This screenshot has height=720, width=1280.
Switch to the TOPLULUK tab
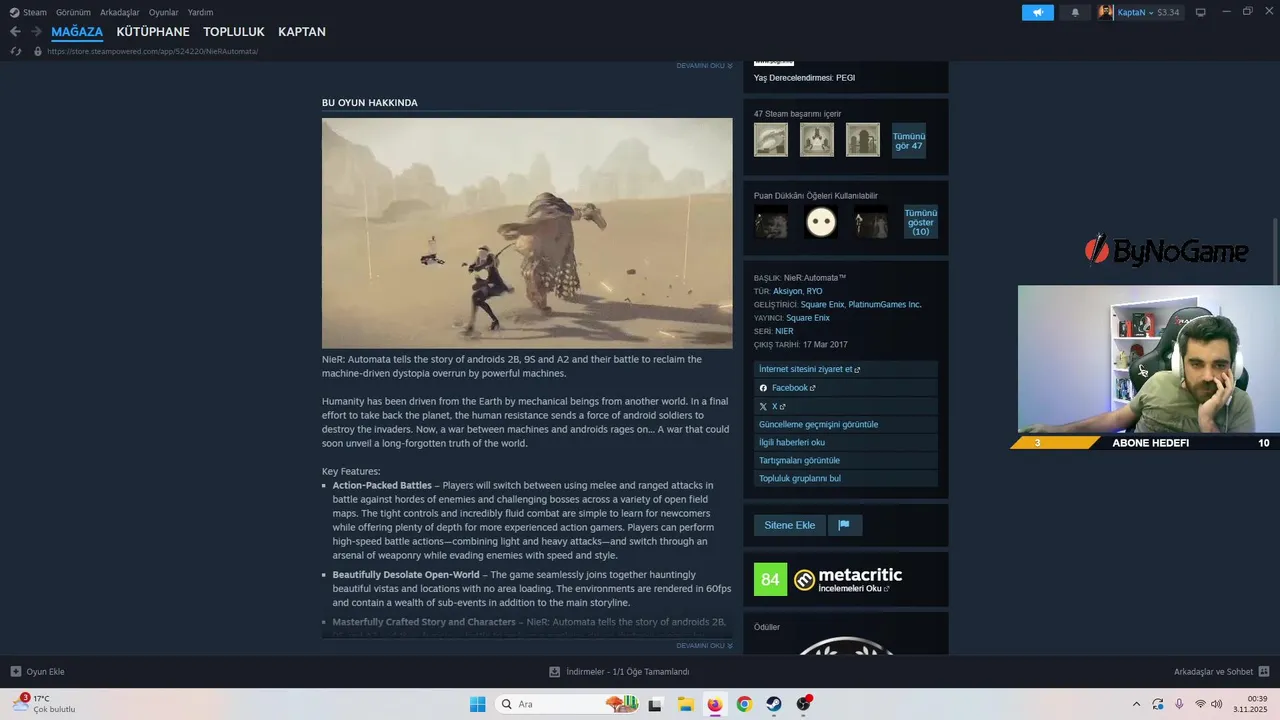click(234, 32)
